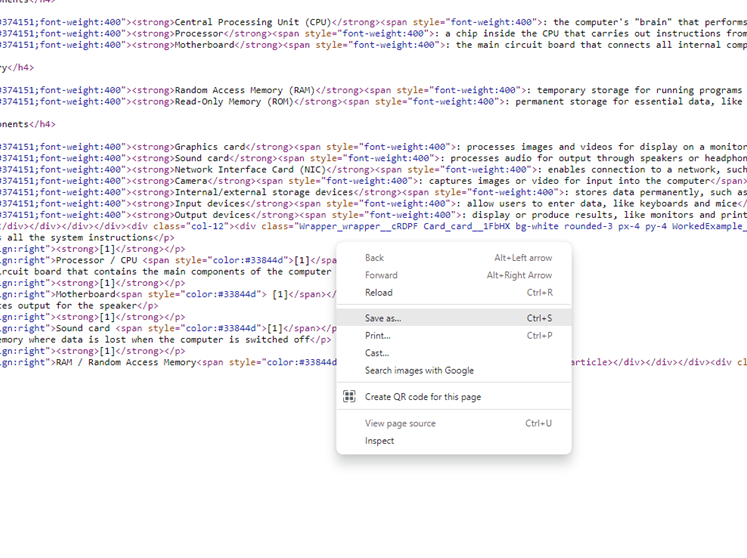Choose Create QR code for this page
This screenshot has width=747, height=558.
[422, 397]
